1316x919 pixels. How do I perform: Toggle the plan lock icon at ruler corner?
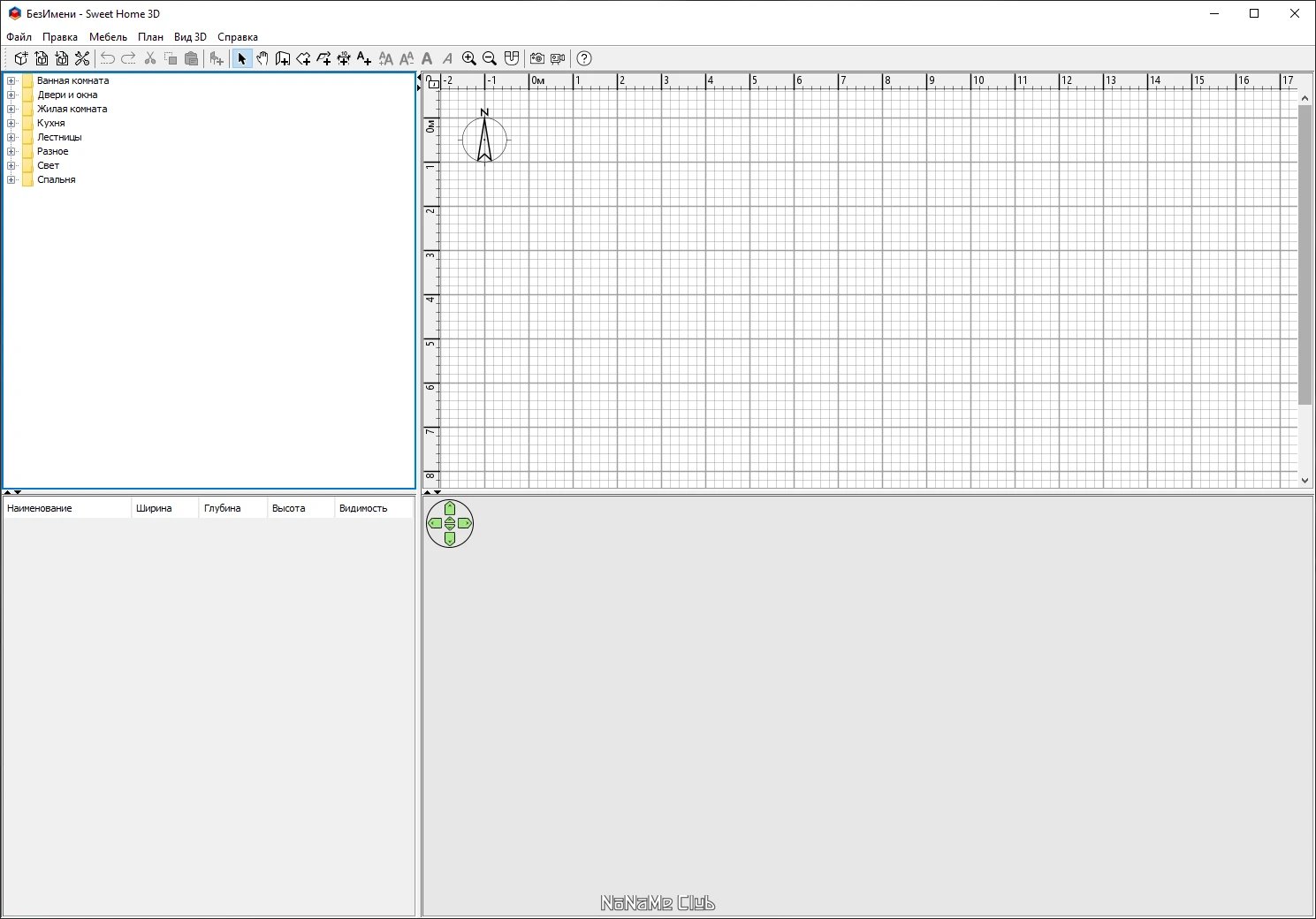pyautogui.click(x=432, y=81)
